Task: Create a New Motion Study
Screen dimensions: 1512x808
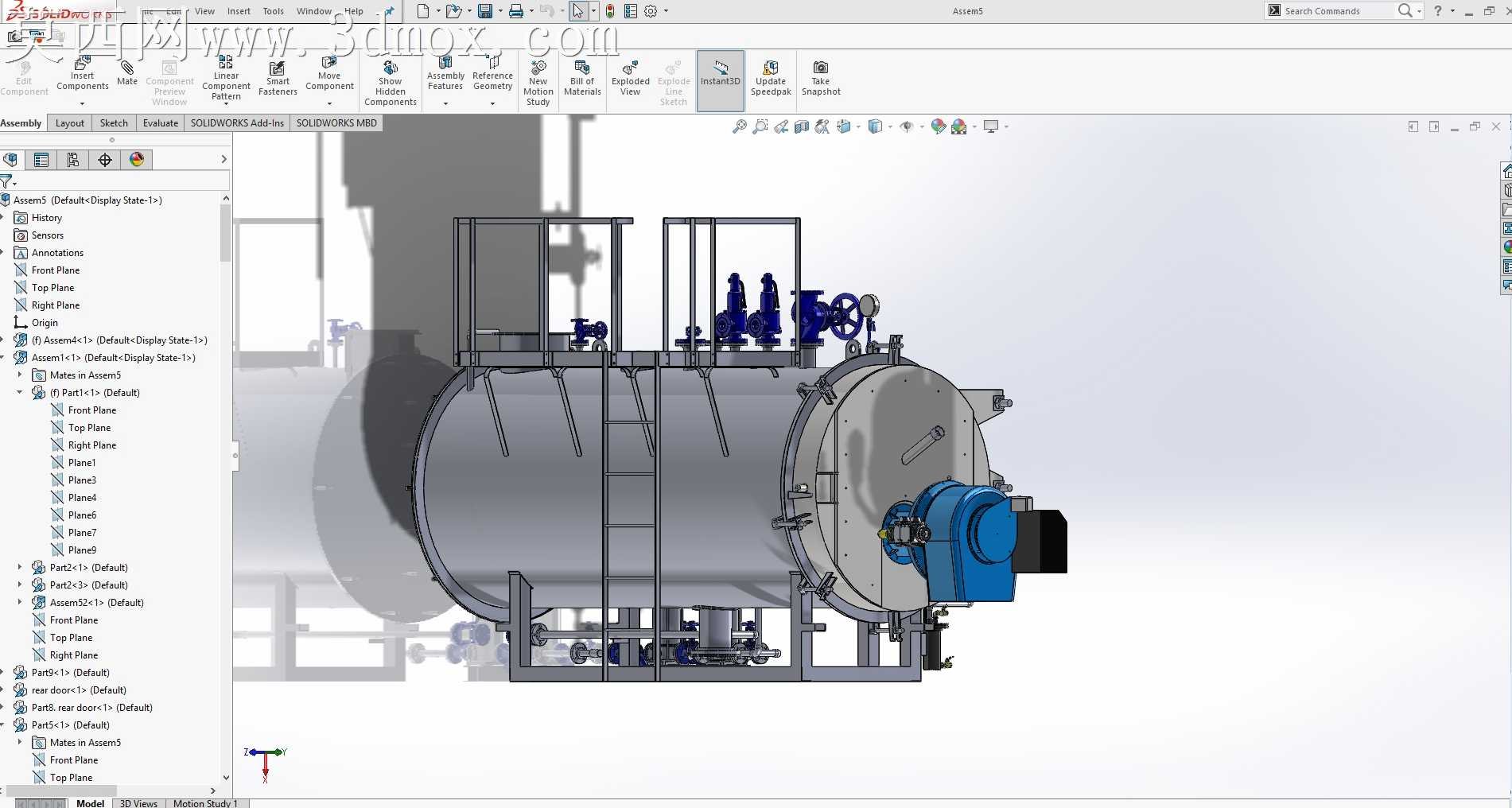Action: click(538, 83)
